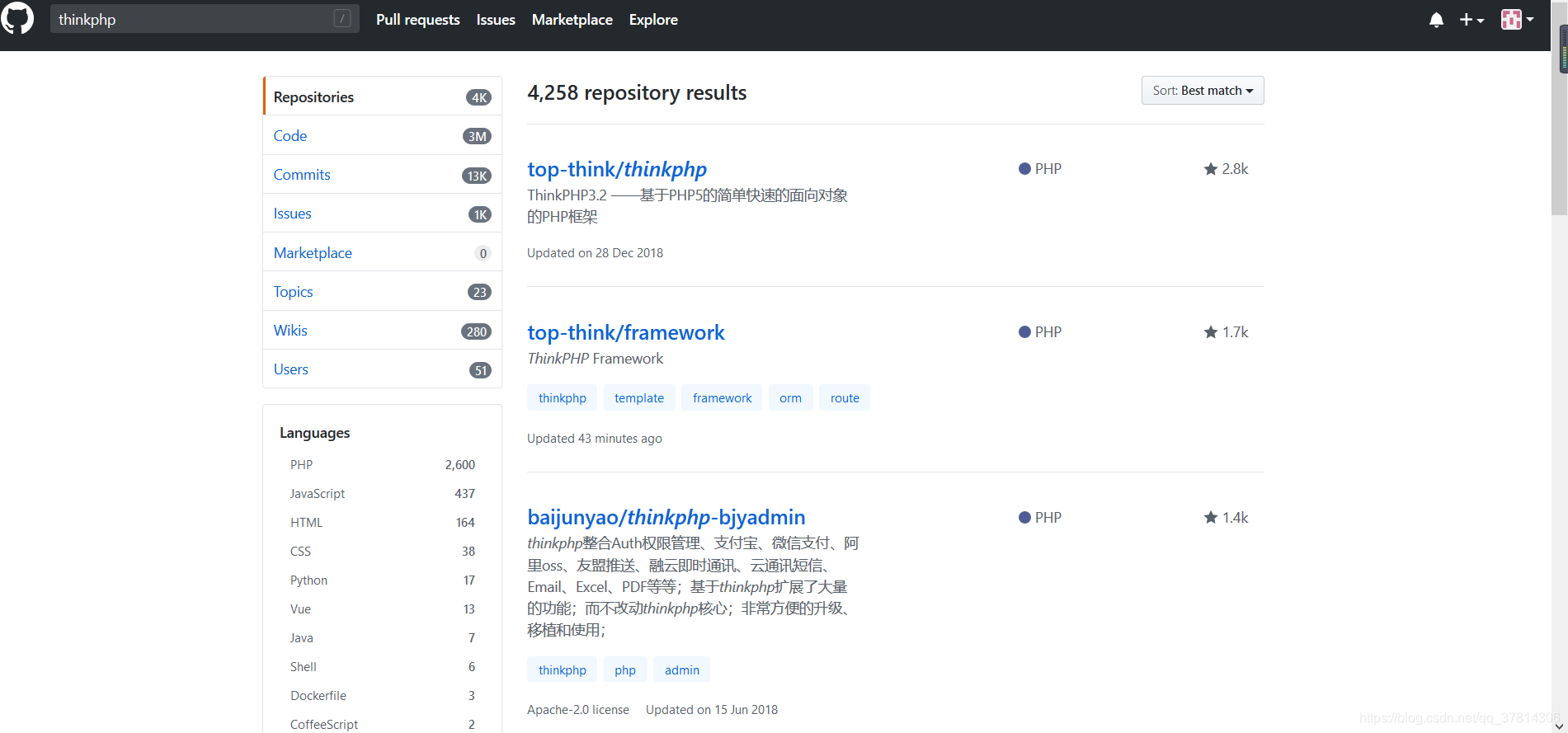The height and width of the screenshot is (733, 1568).
Task: Click the "ThinkPHP Framework" description text
Action: coord(595,359)
